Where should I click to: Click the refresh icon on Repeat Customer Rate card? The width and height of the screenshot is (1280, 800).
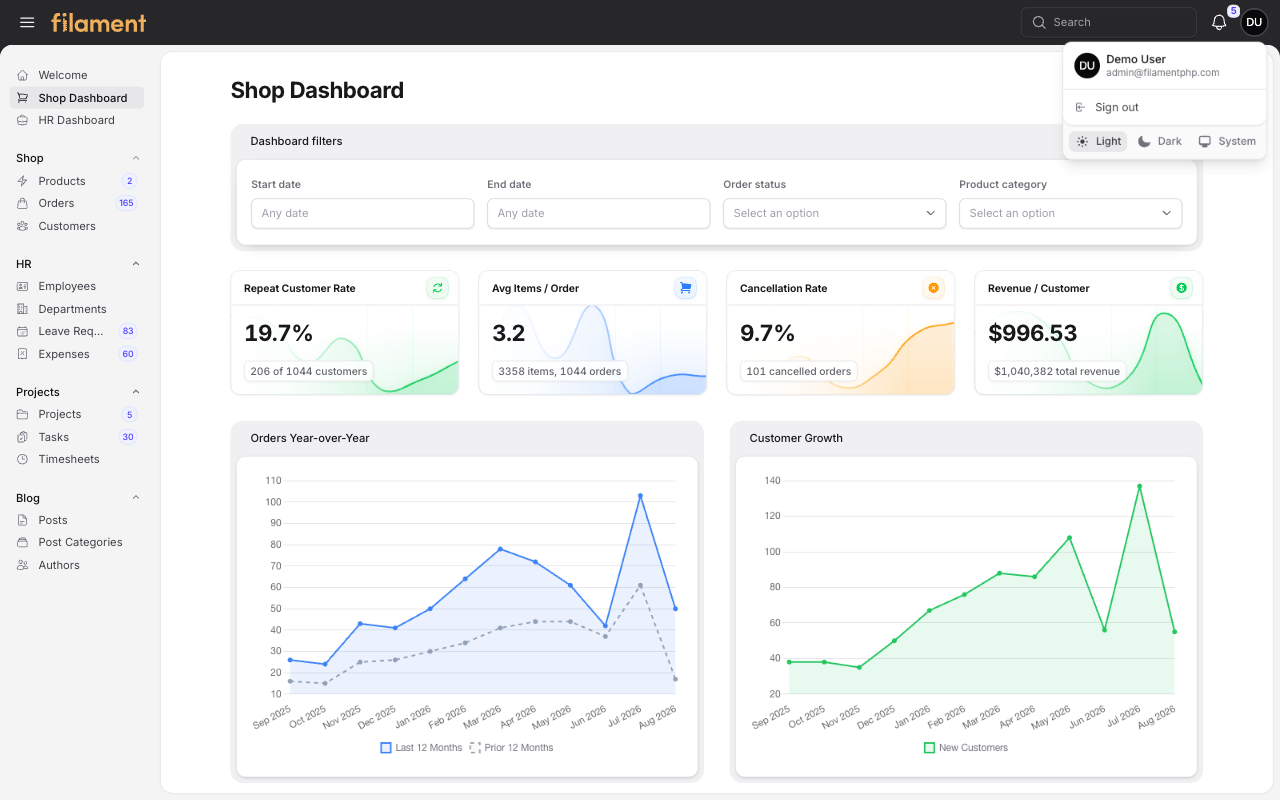pyautogui.click(x=437, y=288)
